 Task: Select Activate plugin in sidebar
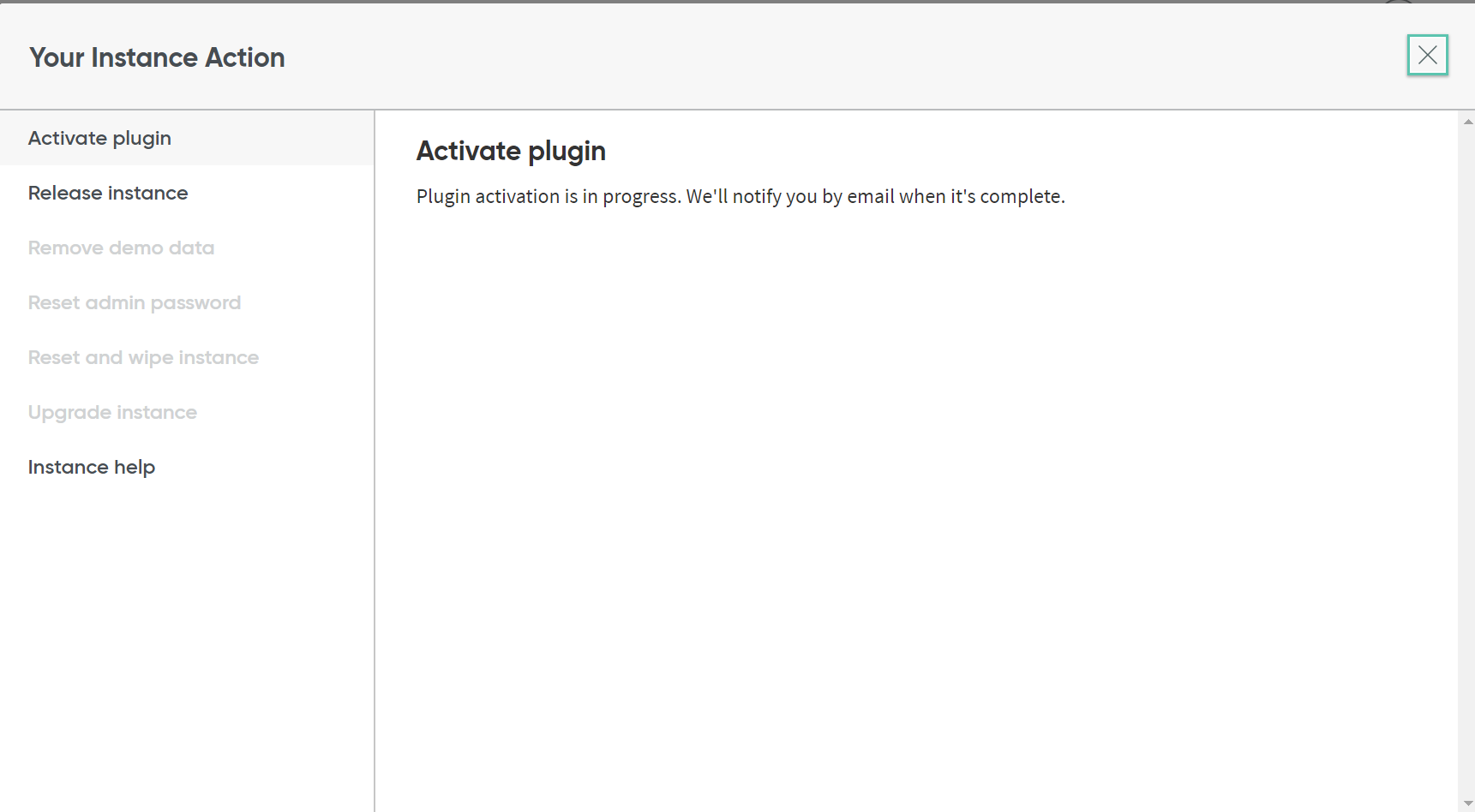pyautogui.click(x=187, y=138)
